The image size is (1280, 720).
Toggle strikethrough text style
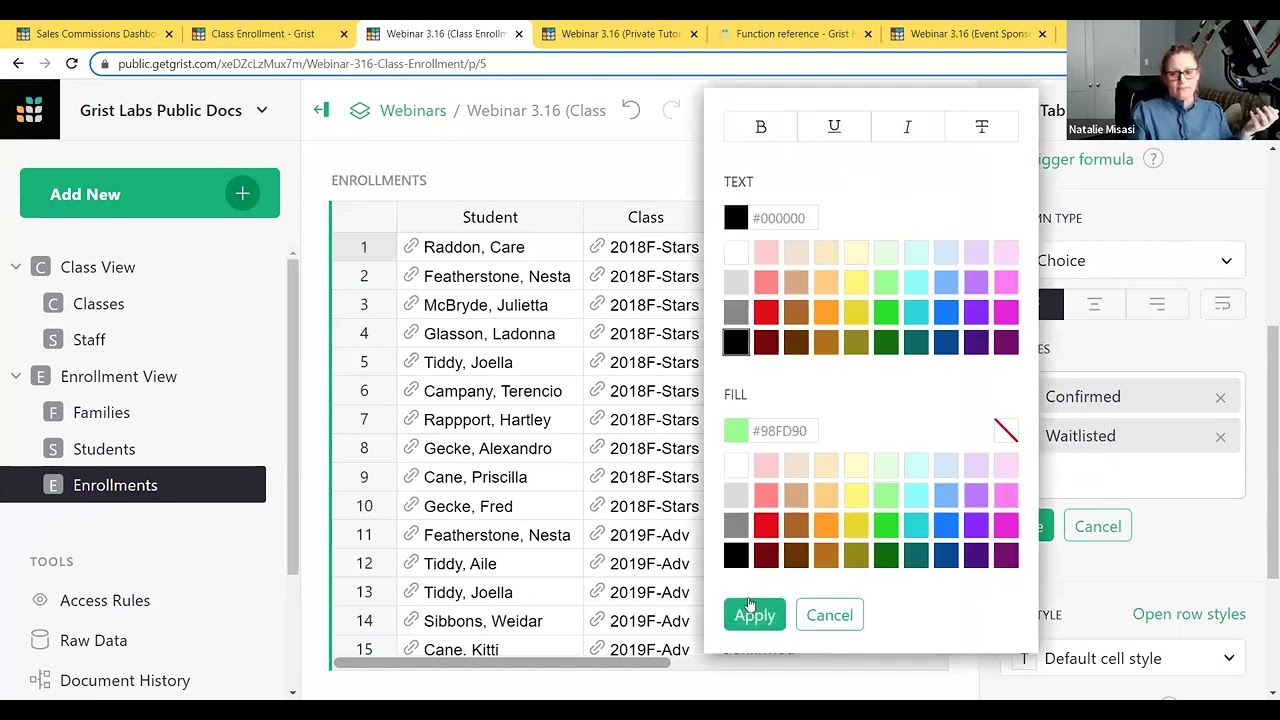click(x=981, y=127)
